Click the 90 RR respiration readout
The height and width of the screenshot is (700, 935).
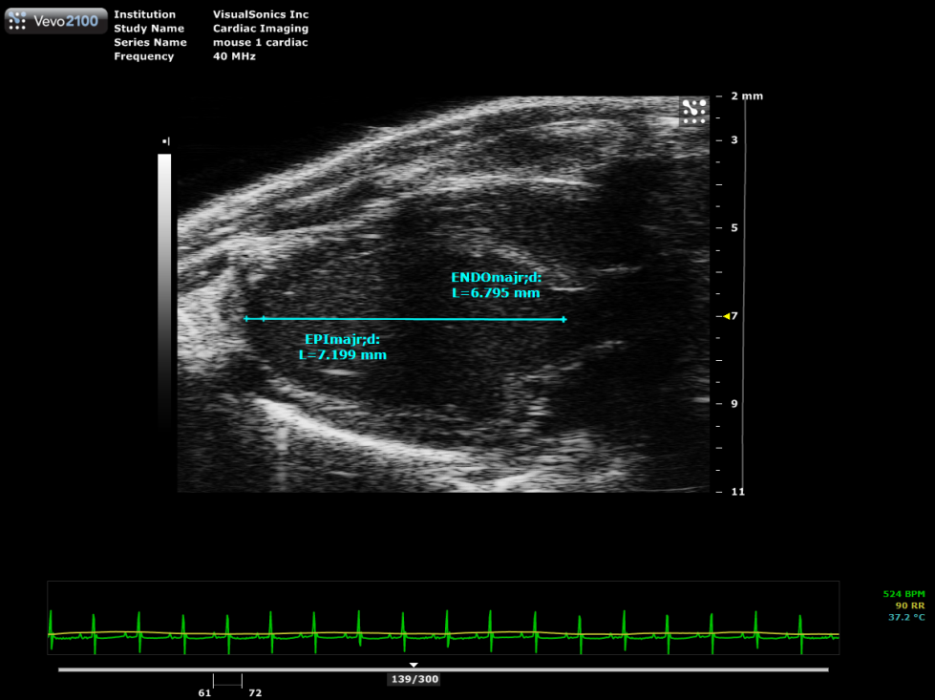pos(910,606)
